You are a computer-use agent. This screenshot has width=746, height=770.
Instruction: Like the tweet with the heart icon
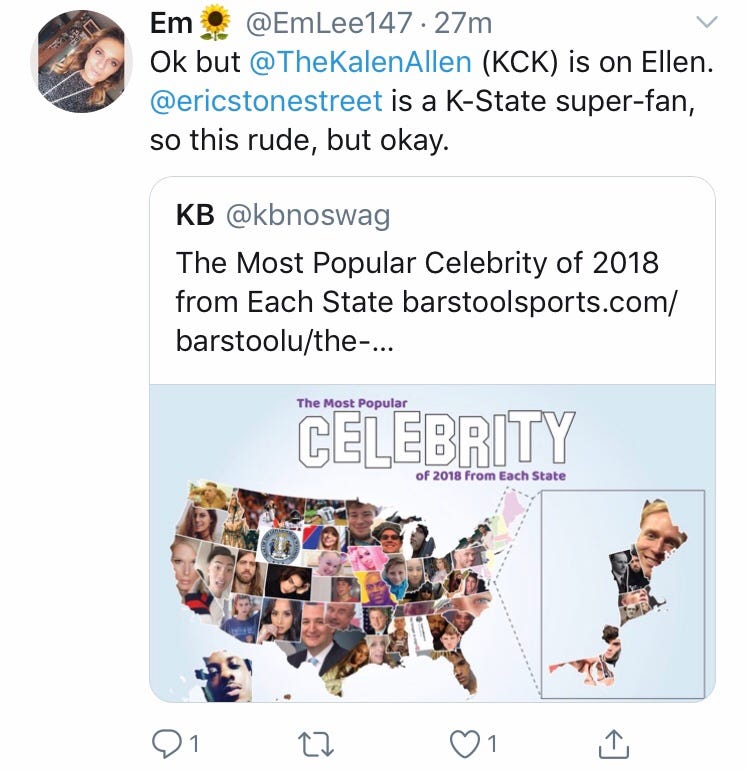click(461, 742)
